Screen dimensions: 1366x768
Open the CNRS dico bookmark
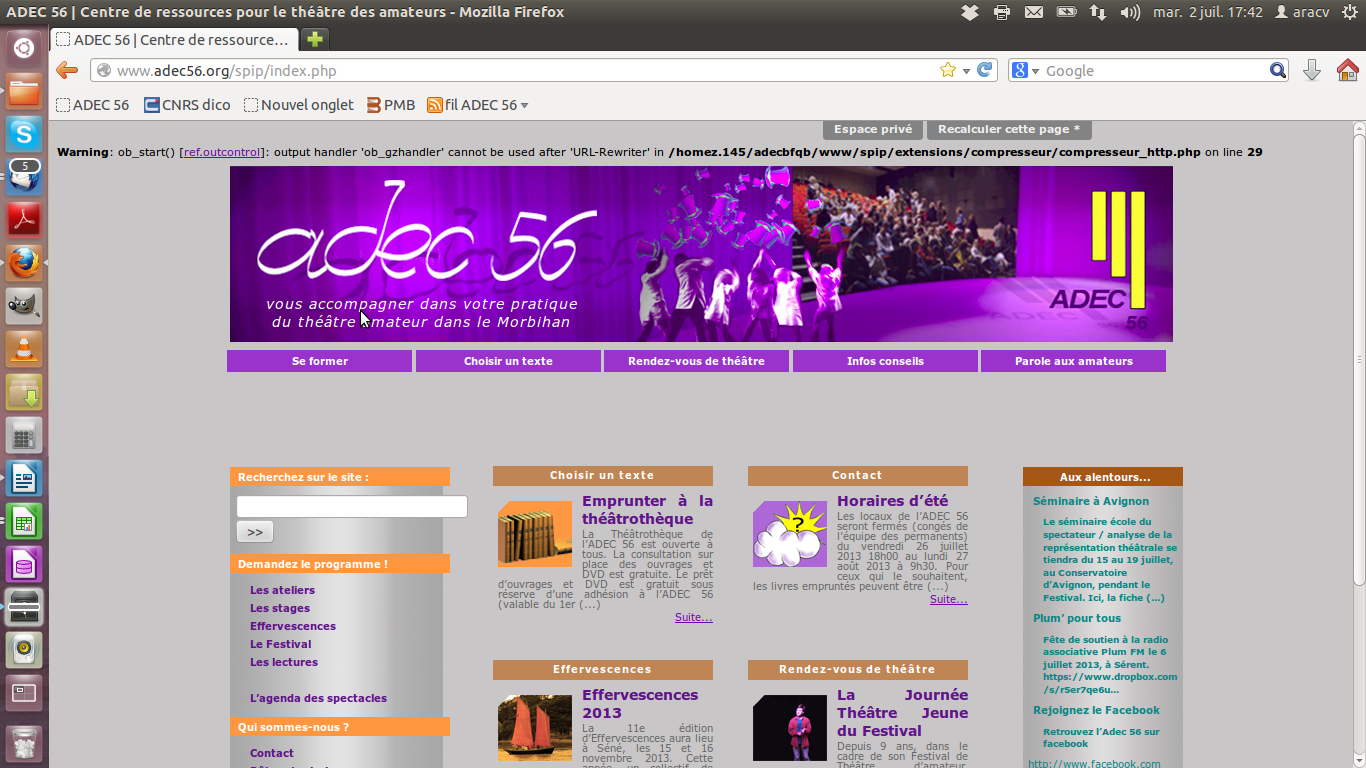coord(187,105)
